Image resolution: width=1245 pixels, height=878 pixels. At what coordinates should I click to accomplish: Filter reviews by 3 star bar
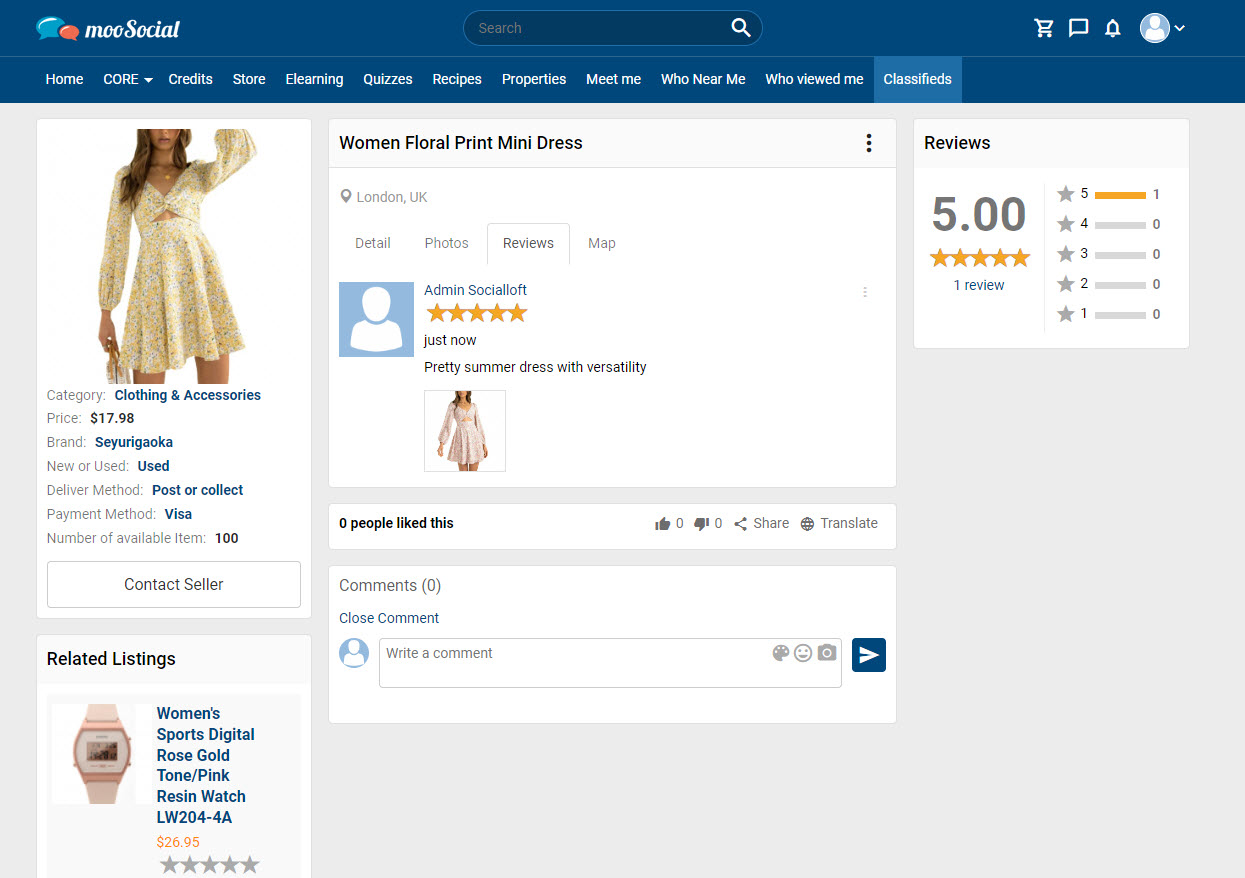[1120, 255]
